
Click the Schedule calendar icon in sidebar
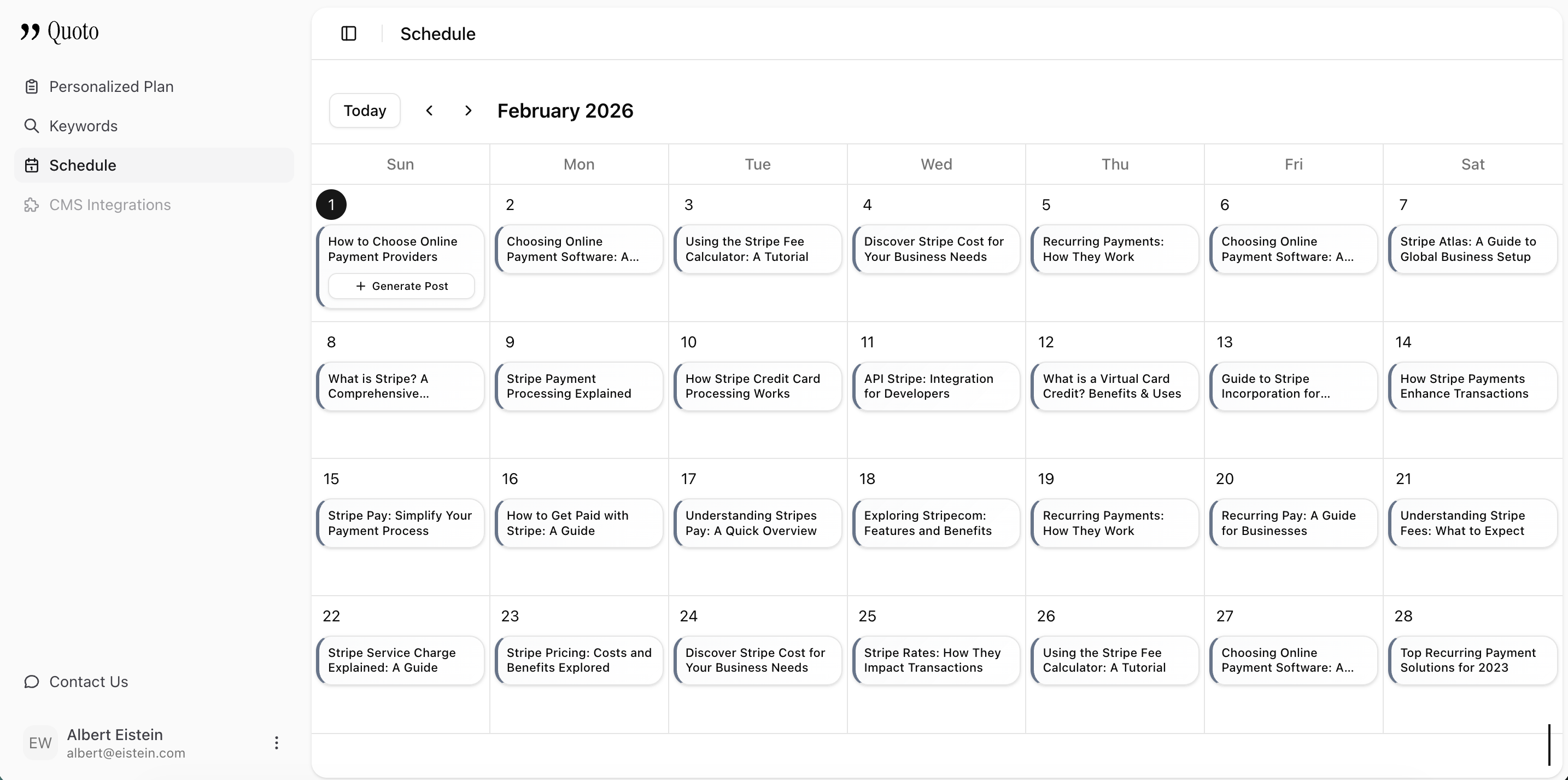(32, 165)
